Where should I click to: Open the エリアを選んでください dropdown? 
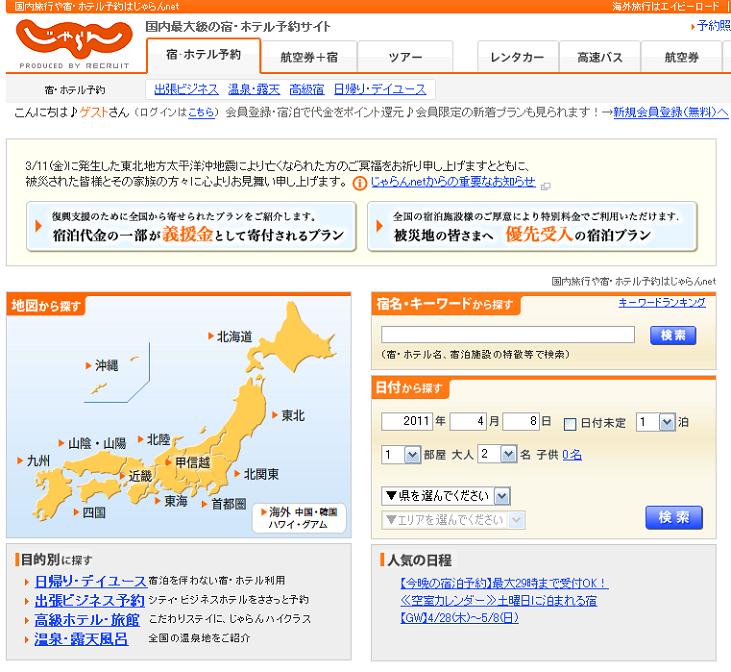[x=453, y=520]
